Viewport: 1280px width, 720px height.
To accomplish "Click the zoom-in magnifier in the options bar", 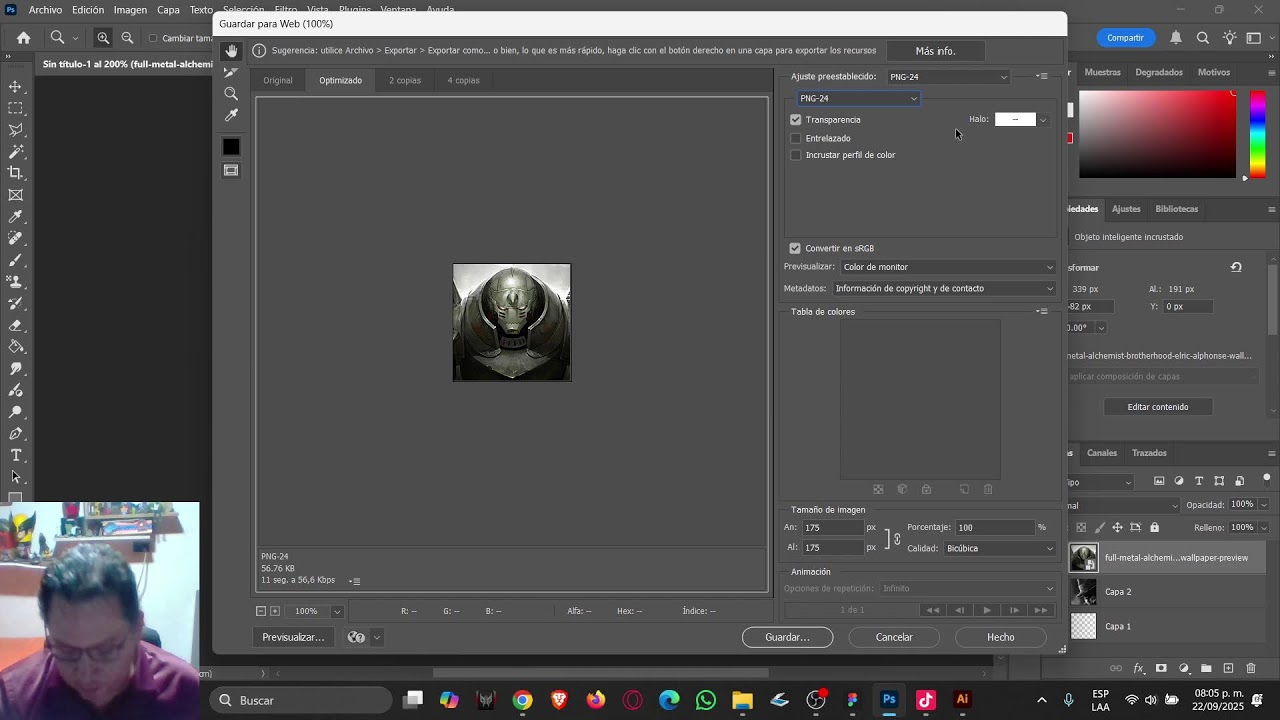I will [x=103, y=38].
